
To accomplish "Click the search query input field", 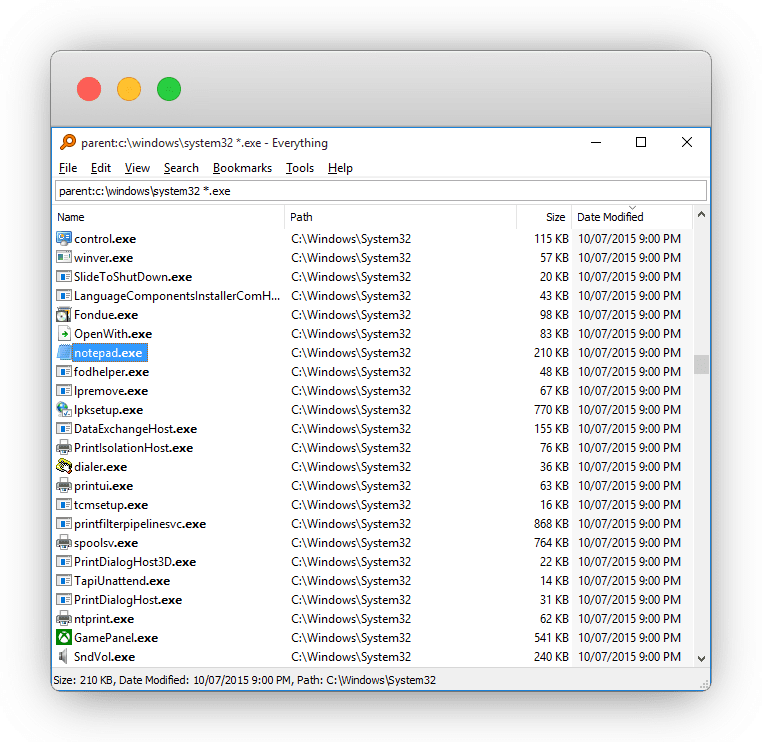I will (380, 191).
